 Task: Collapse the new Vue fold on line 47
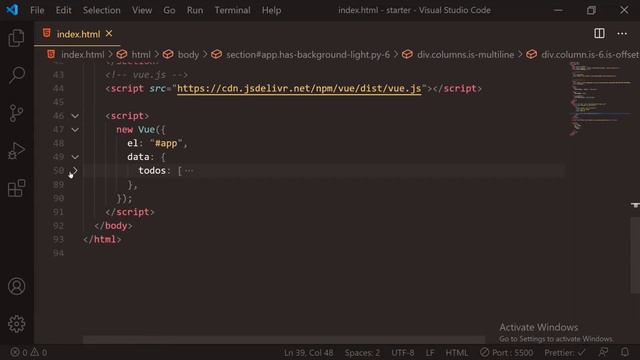(x=75, y=130)
